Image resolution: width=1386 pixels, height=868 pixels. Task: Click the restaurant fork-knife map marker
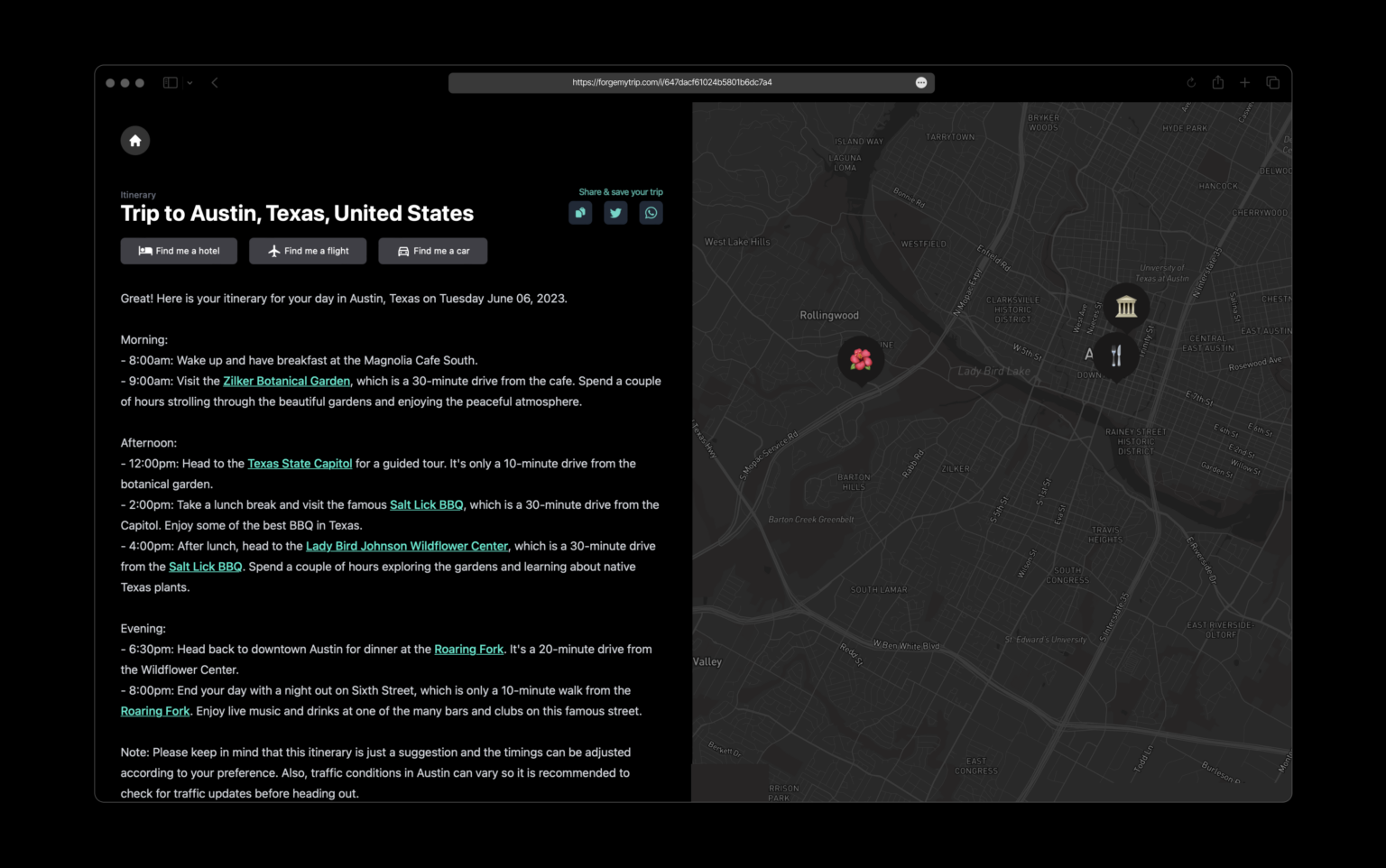1116,356
